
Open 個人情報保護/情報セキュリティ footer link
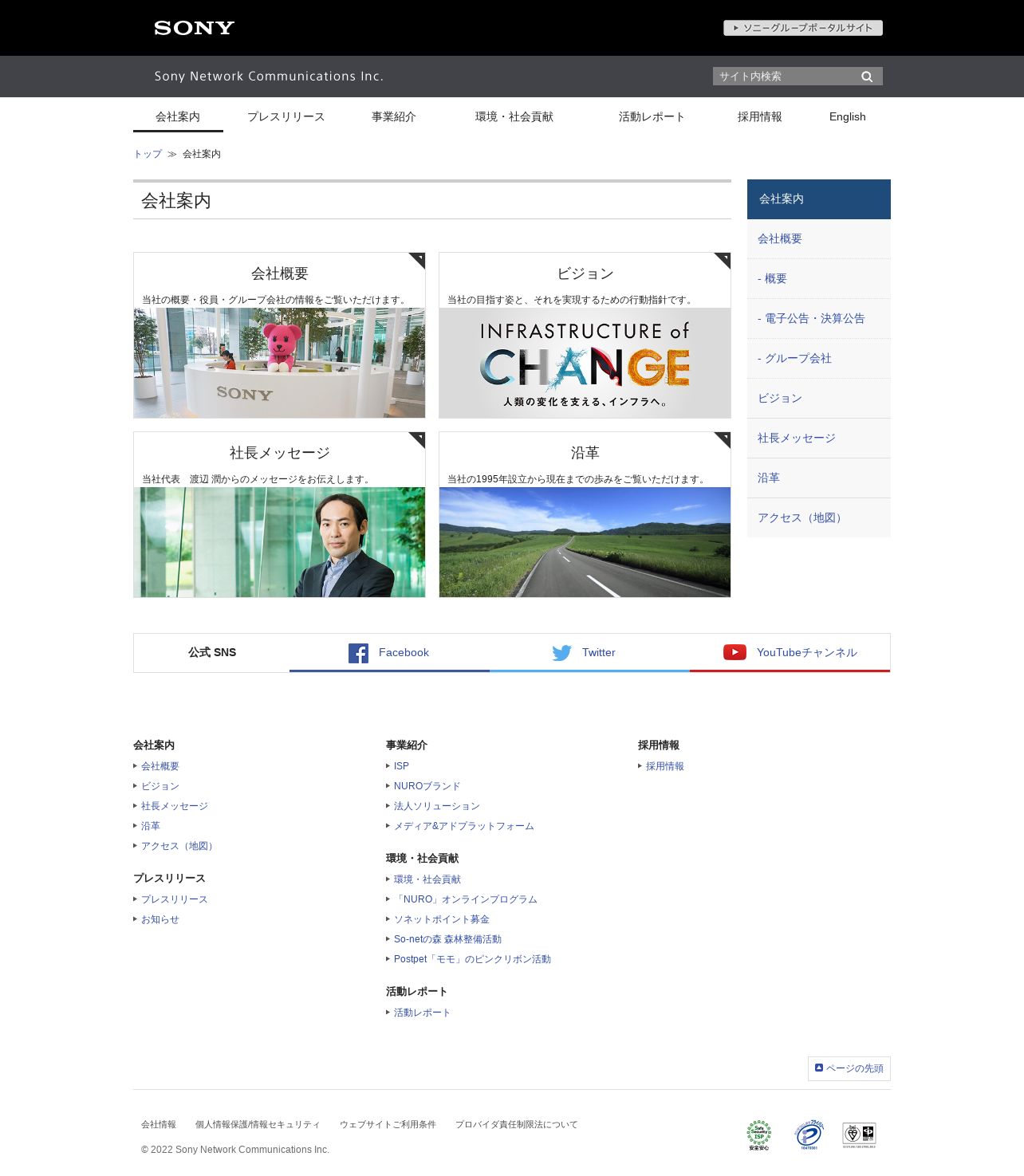[x=258, y=1125]
